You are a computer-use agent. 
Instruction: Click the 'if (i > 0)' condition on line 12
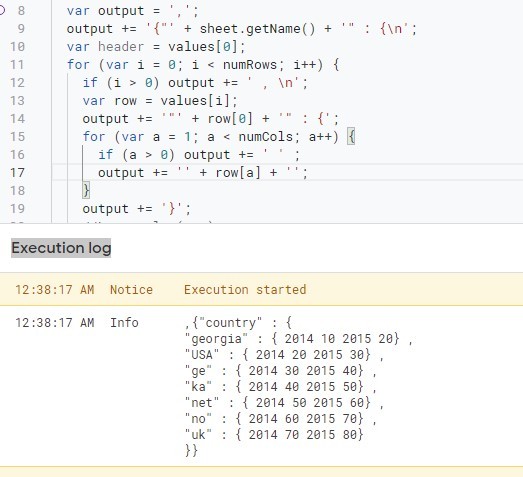tap(121, 83)
